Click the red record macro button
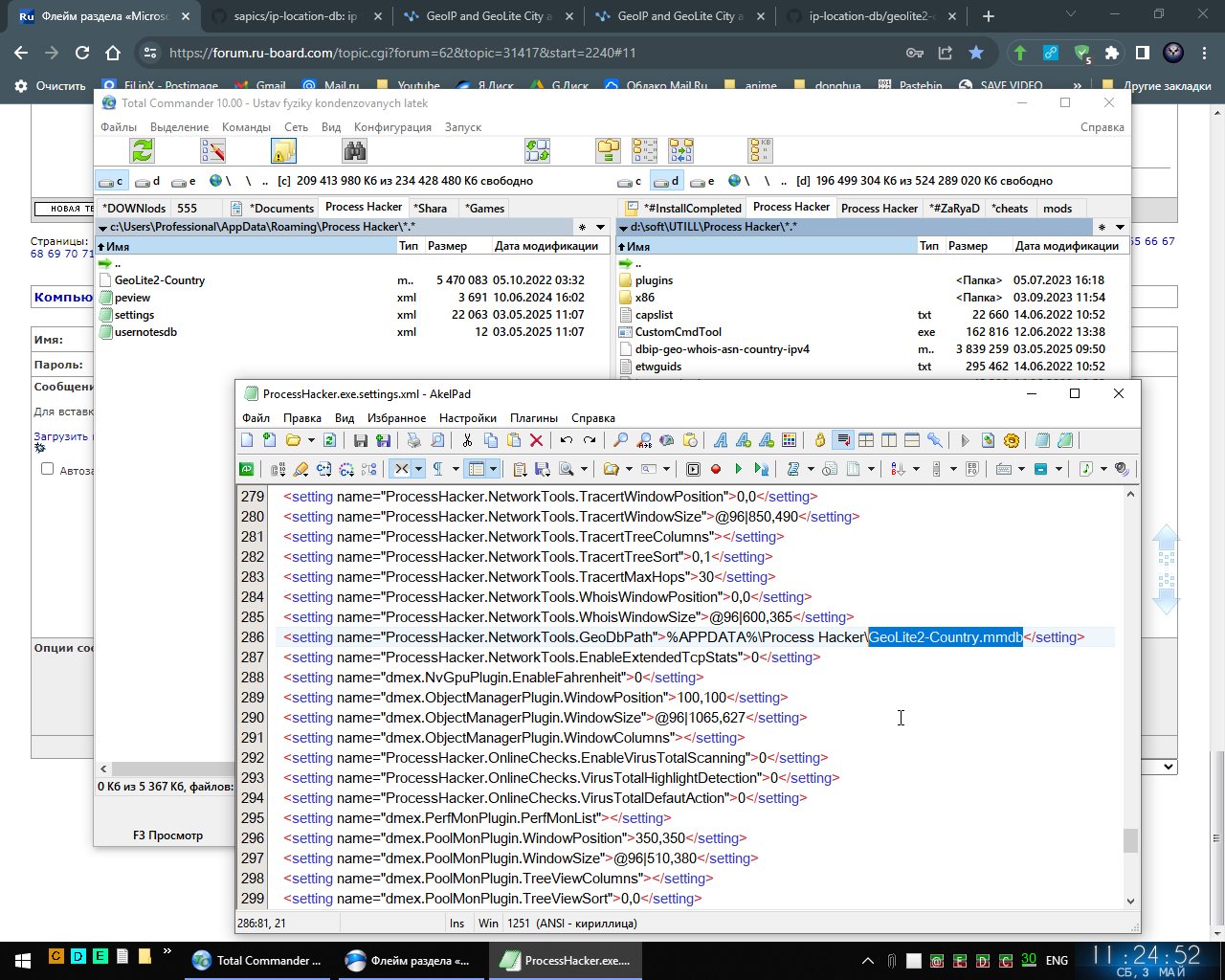Image resolution: width=1225 pixels, height=980 pixels. [x=716, y=469]
